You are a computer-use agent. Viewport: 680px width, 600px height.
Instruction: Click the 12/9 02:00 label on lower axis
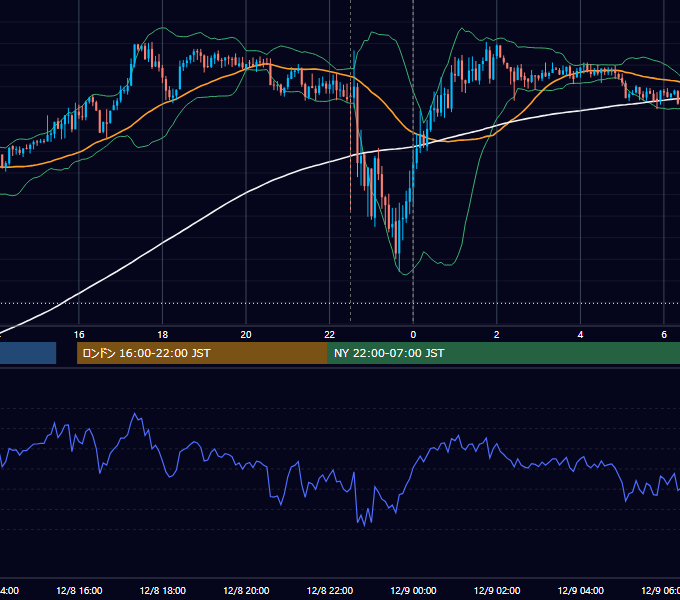coord(497,591)
